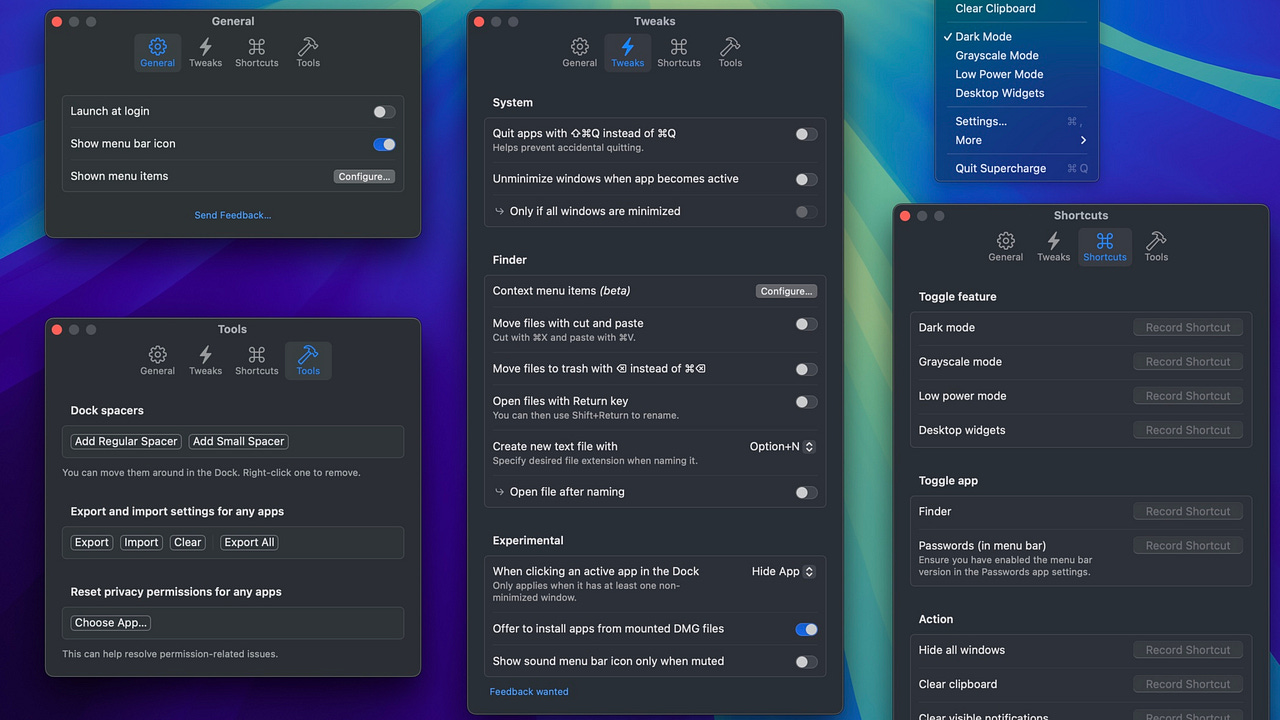Open the Hide App dropdown
Screen dimensions: 1280x720
click(x=783, y=572)
